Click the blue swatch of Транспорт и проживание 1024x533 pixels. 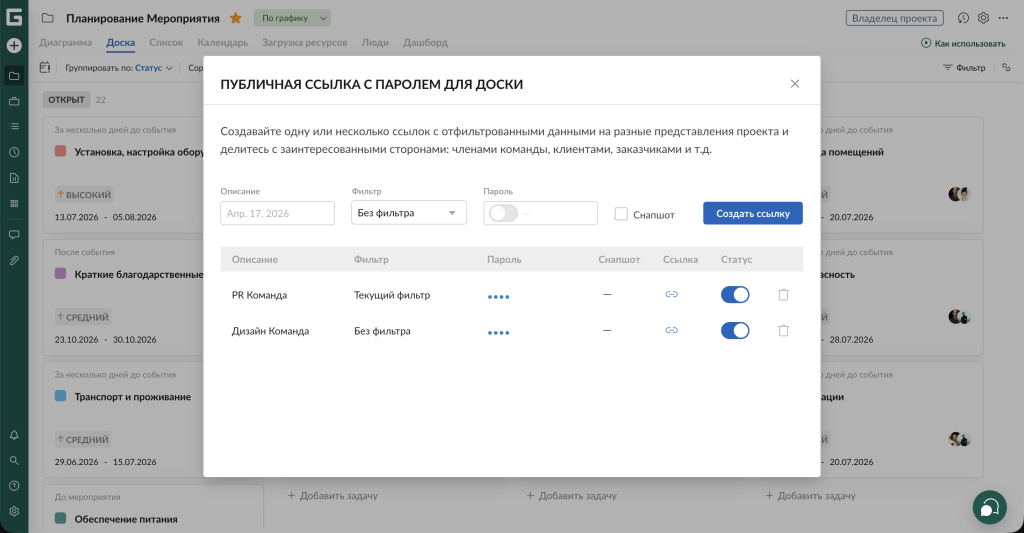click(x=61, y=396)
